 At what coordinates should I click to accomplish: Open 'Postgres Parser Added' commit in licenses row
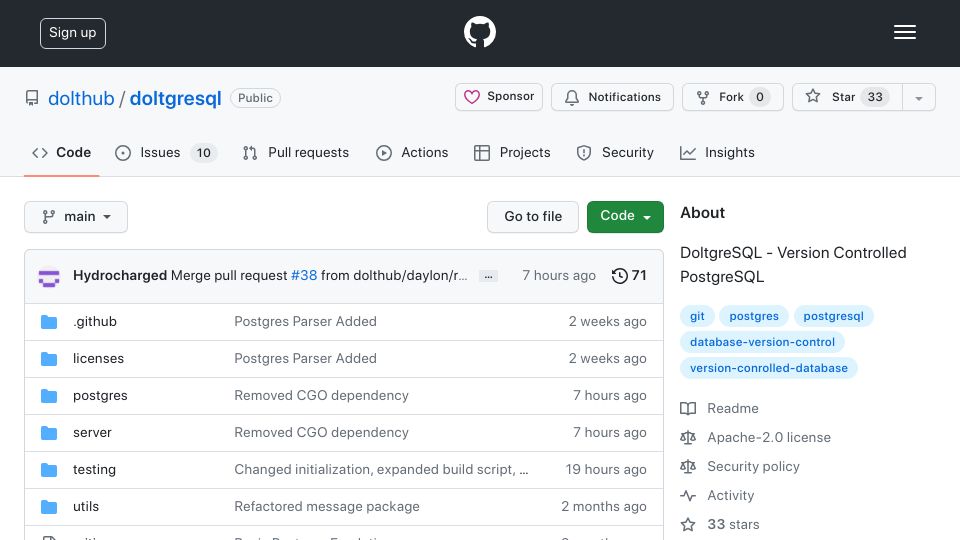[x=306, y=359]
